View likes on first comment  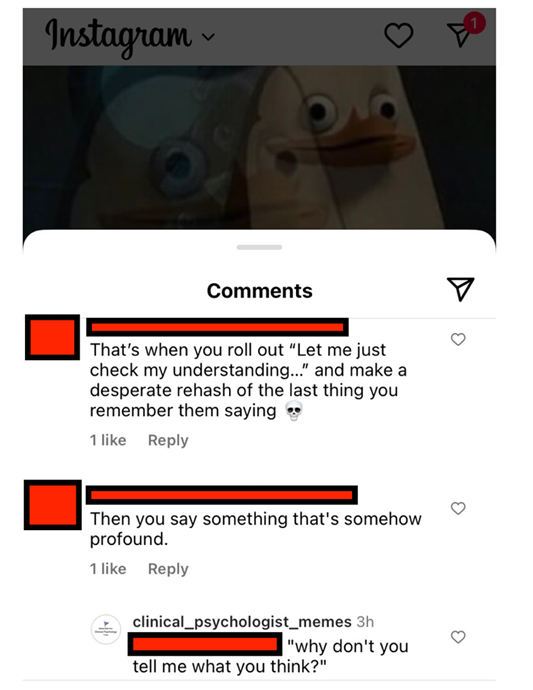[108, 440]
